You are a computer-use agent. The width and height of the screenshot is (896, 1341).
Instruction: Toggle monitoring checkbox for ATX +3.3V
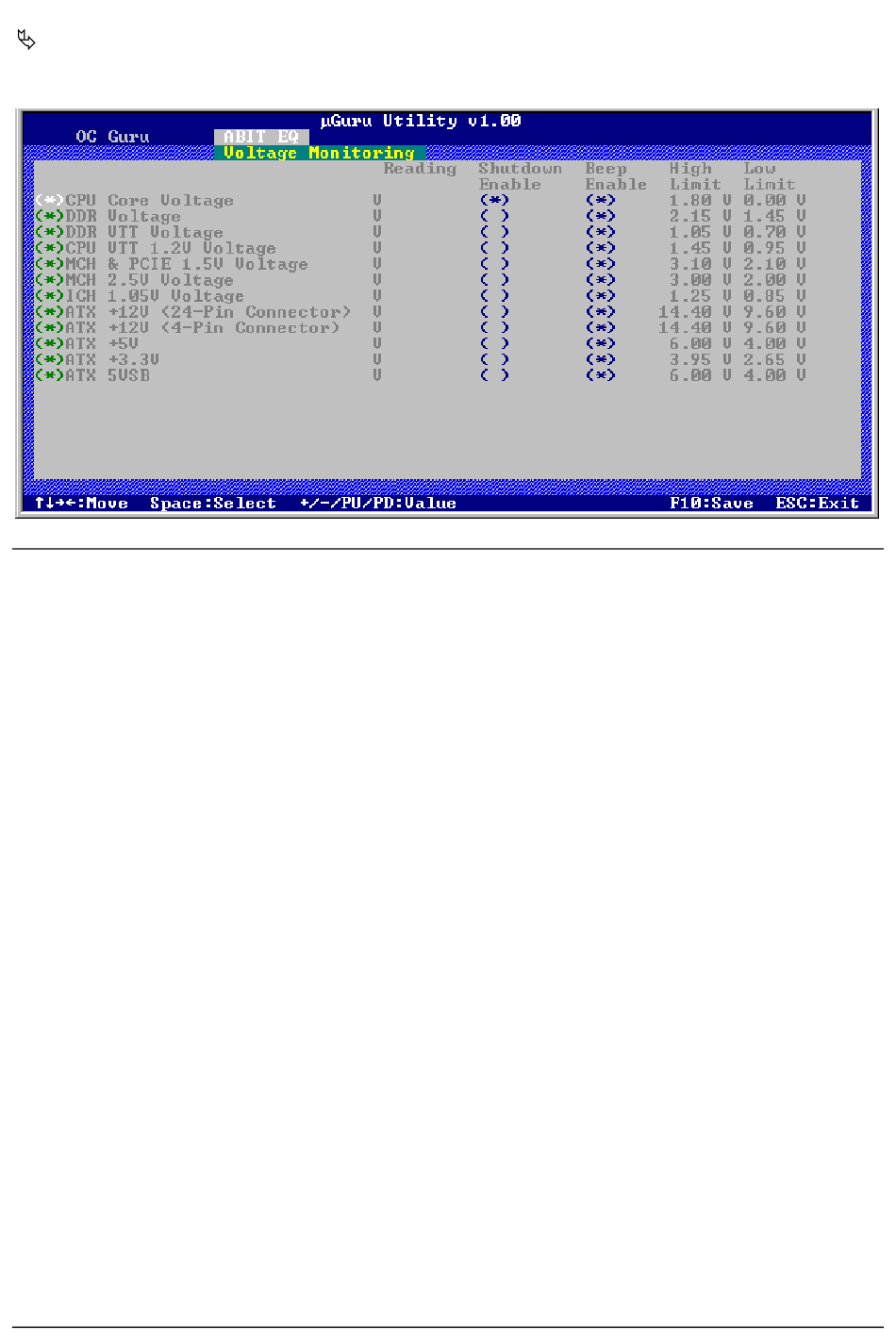pyautogui.click(x=49, y=359)
